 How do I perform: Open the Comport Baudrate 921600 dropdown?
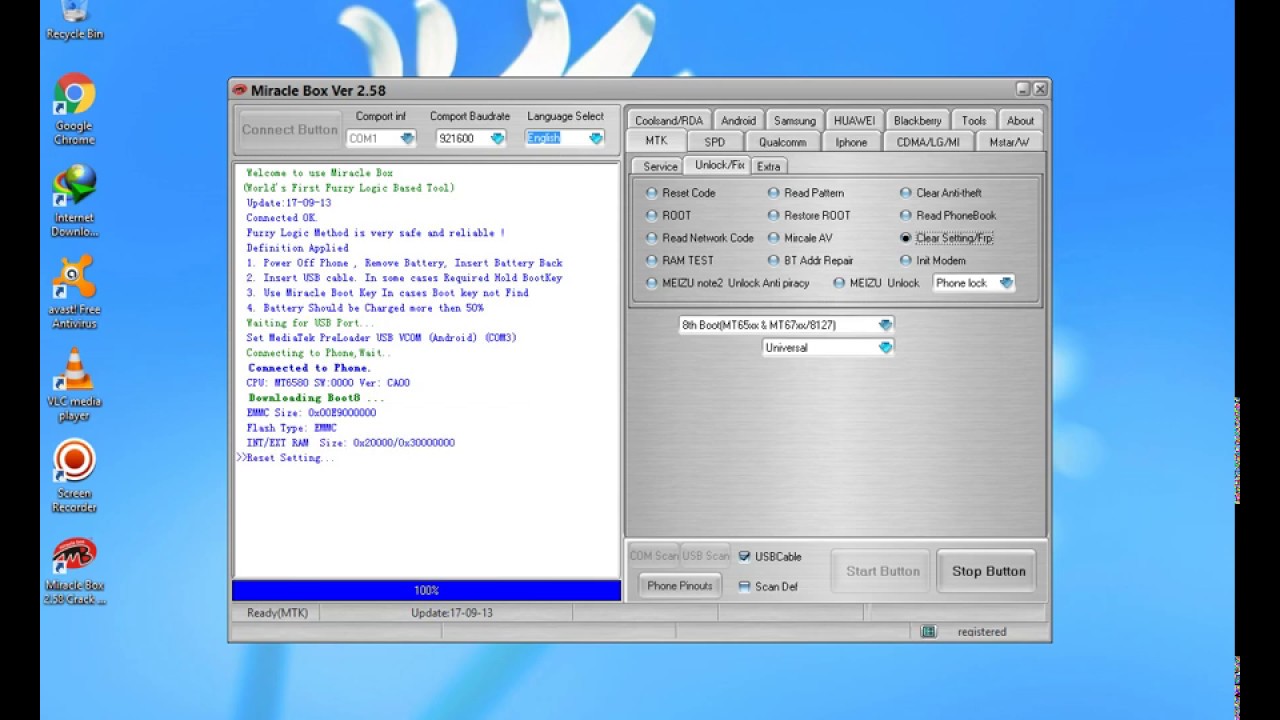pyautogui.click(x=471, y=138)
